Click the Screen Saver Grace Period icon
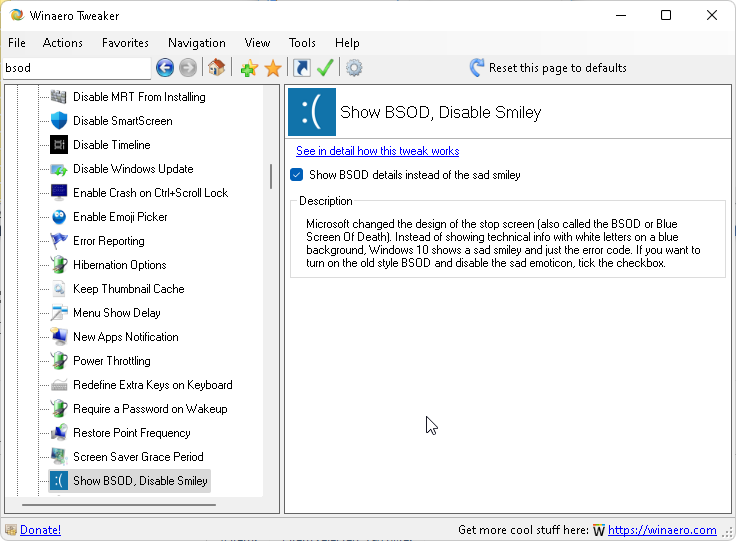 [59, 457]
